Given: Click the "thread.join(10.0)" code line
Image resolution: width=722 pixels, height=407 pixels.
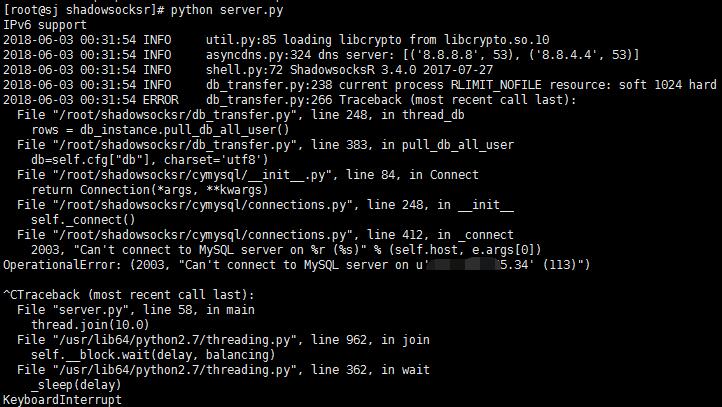Looking at the screenshot, I should (x=85, y=326).
